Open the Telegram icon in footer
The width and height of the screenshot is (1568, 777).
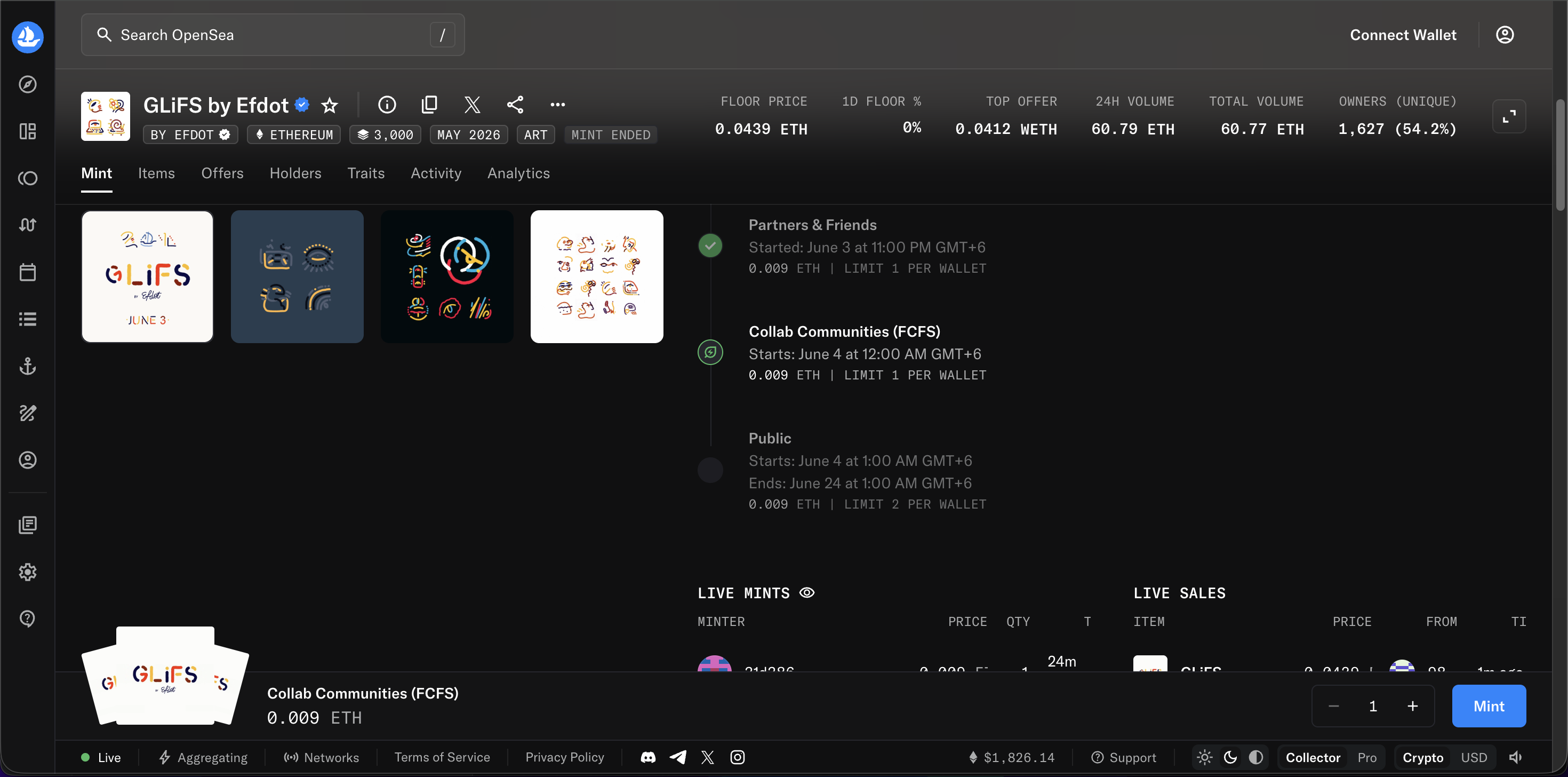678,757
